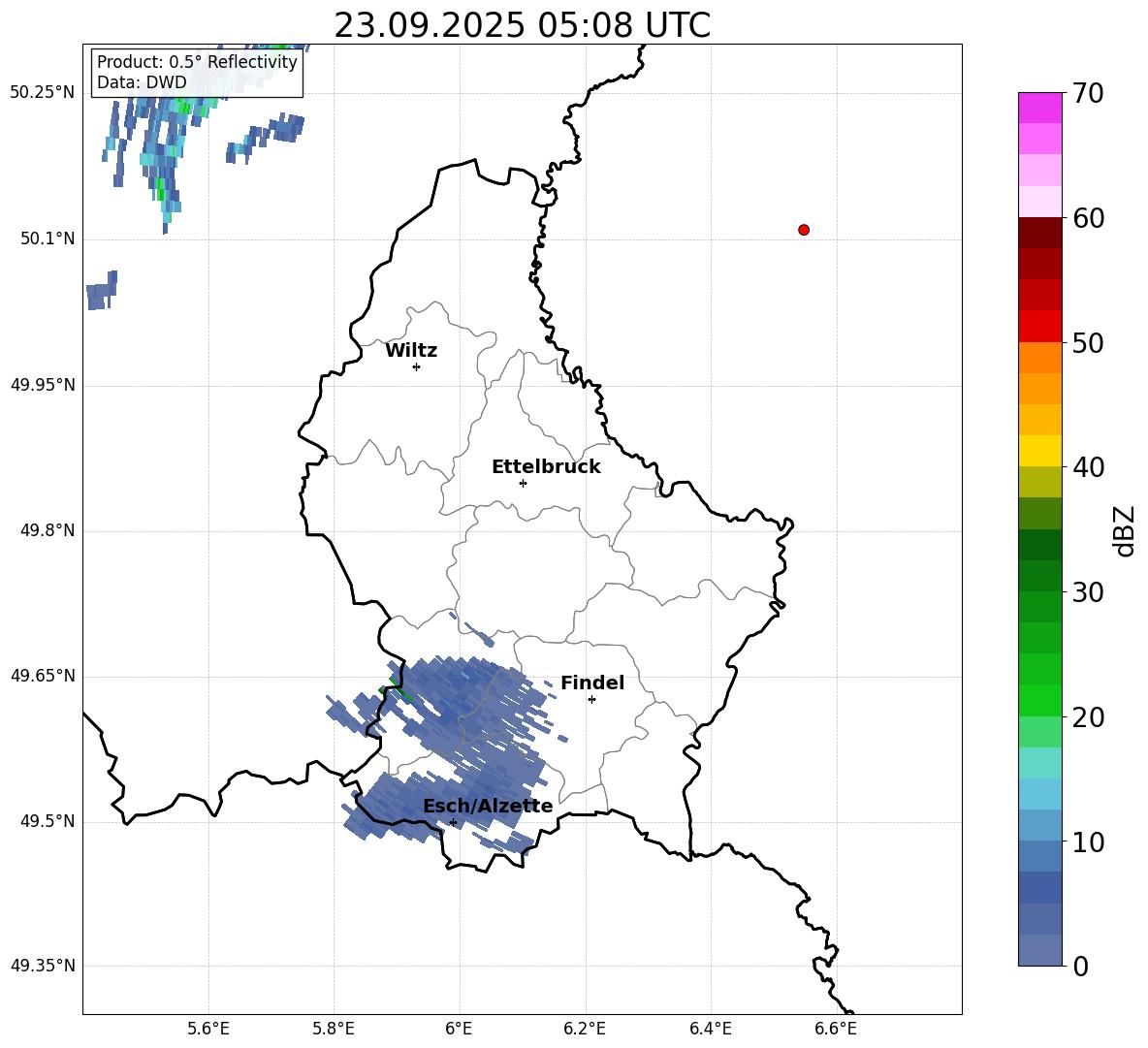The width and height of the screenshot is (1148, 1048).
Task: Click the 6.4°E longitude label
Action: (711, 1030)
